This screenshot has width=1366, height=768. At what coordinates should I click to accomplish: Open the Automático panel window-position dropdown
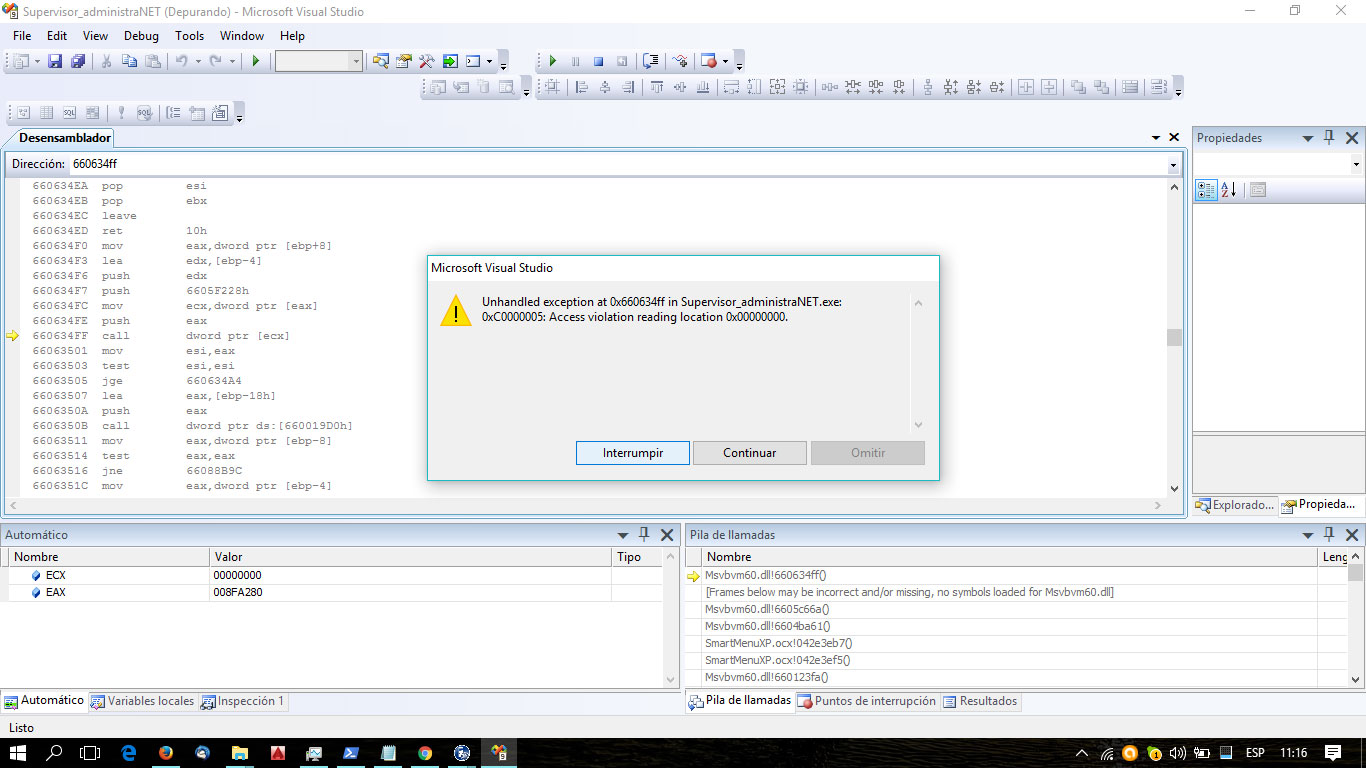pos(623,535)
